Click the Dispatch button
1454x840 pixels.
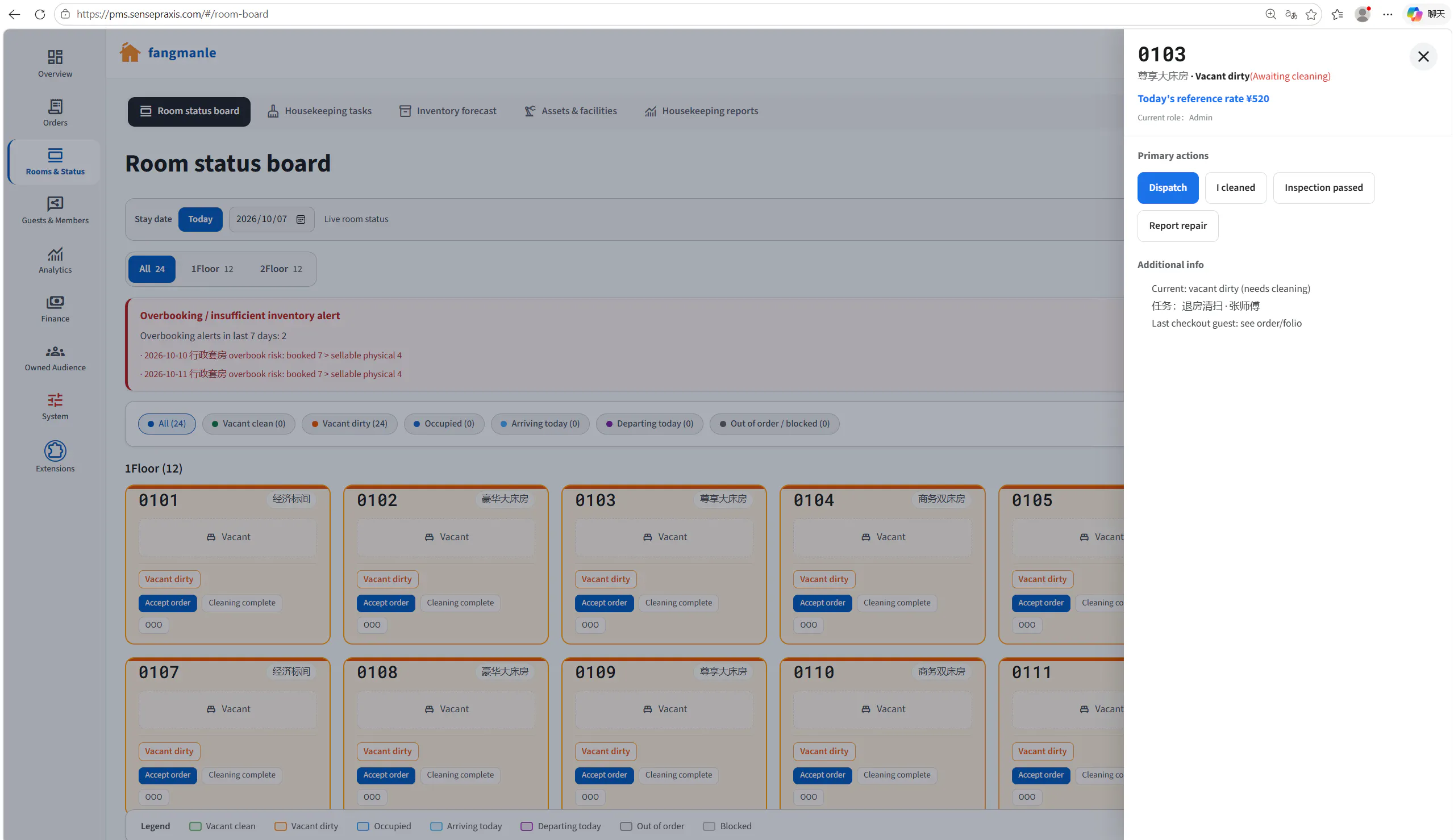(x=1167, y=187)
